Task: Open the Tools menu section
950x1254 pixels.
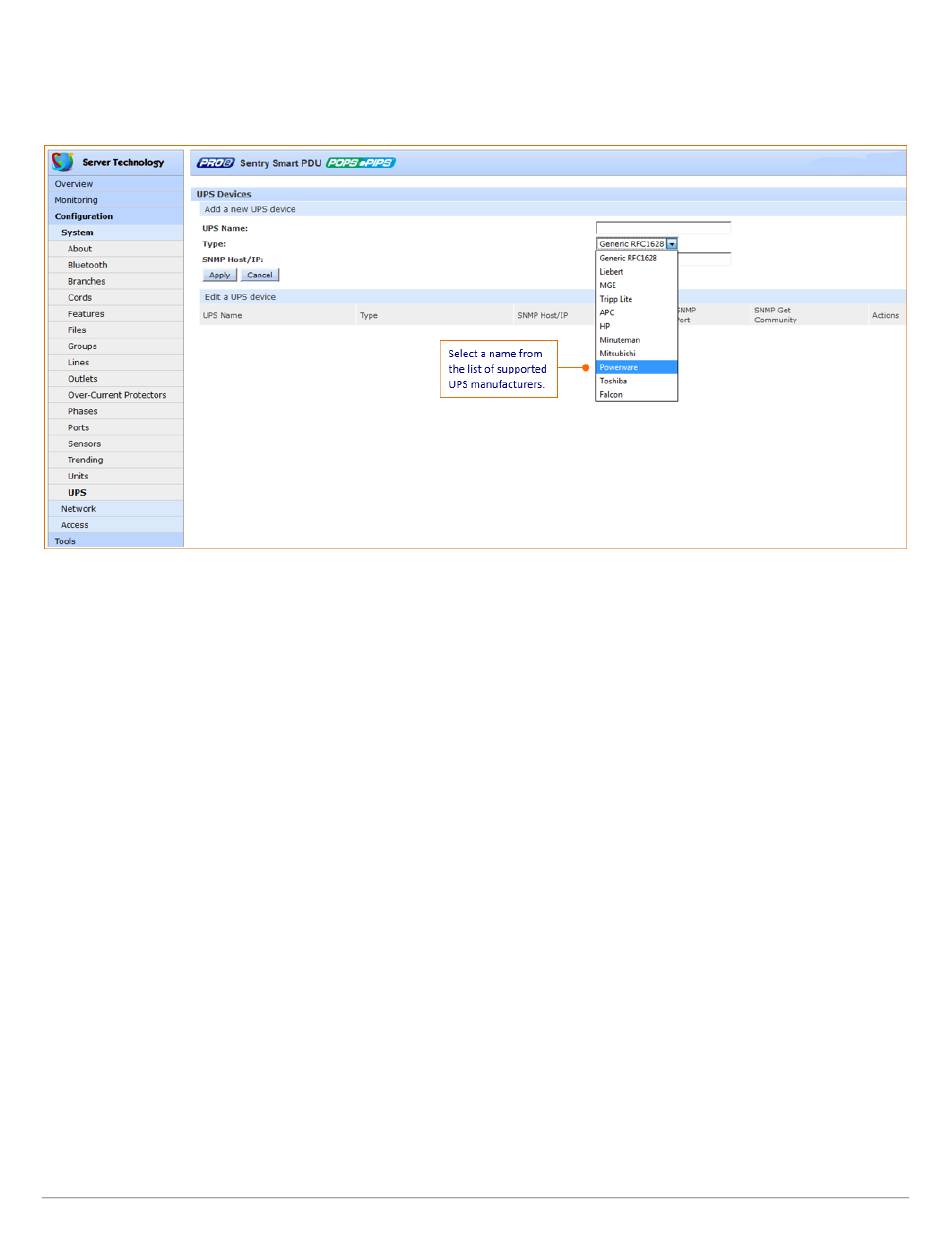Action: point(115,541)
